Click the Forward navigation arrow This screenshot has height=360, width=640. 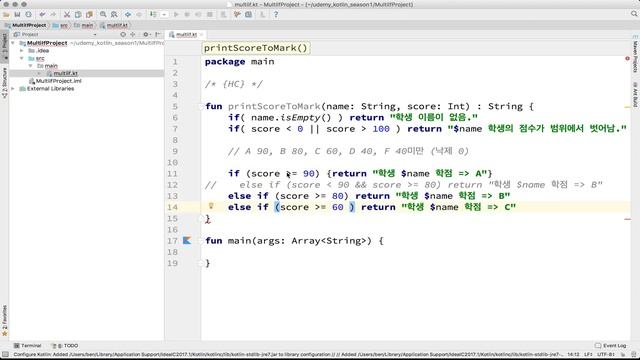click(139, 14)
